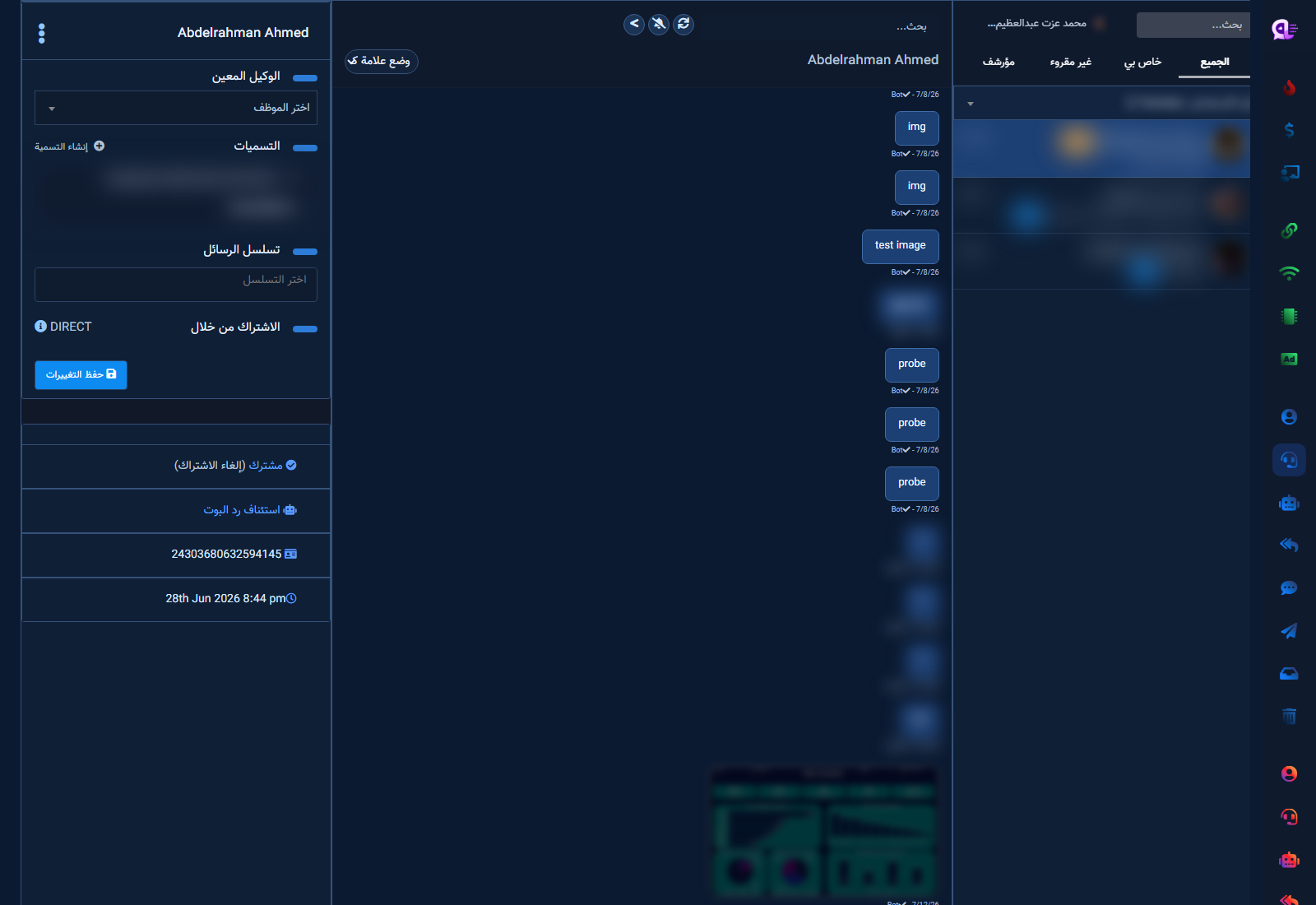
Task: Open the blurred dashboard image in chat
Action: coord(823,833)
